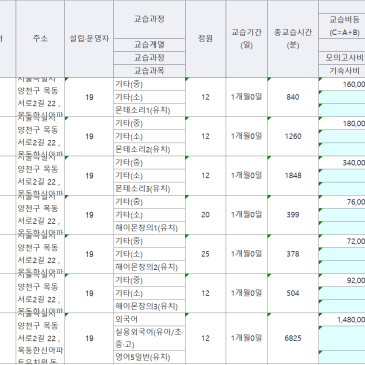Select total time cell 840

(x=293, y=97)
